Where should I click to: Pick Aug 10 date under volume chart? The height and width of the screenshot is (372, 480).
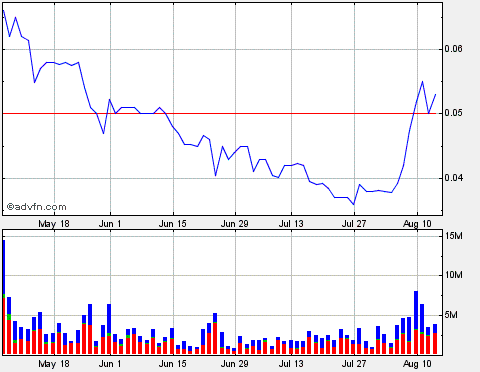coord(417,364)
